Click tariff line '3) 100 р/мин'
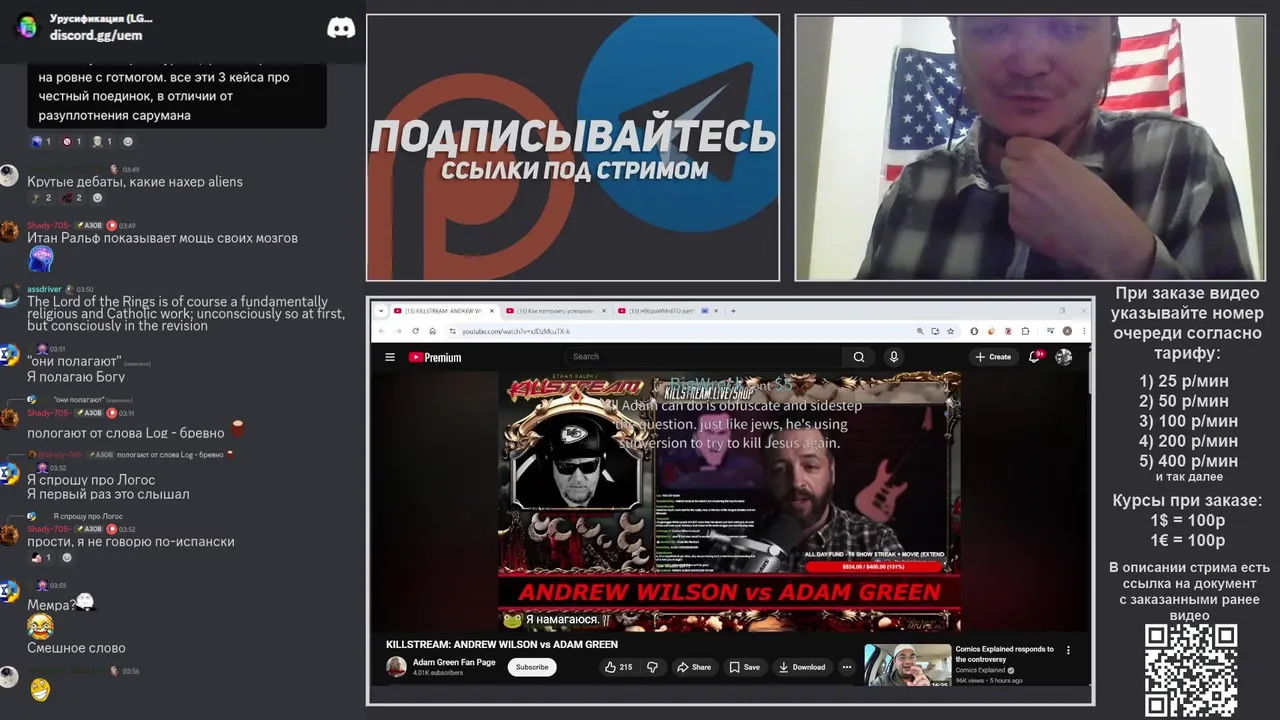1280x720 pixels. (x=1189, y=421)
